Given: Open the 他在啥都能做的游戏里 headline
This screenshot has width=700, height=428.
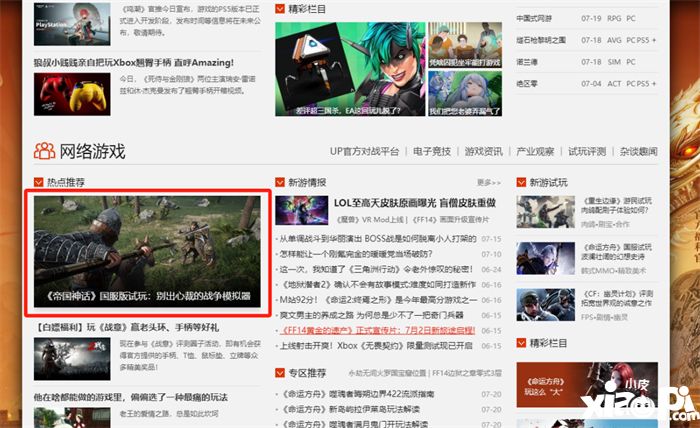Looking at the screenshot, I should pos(131,397).
